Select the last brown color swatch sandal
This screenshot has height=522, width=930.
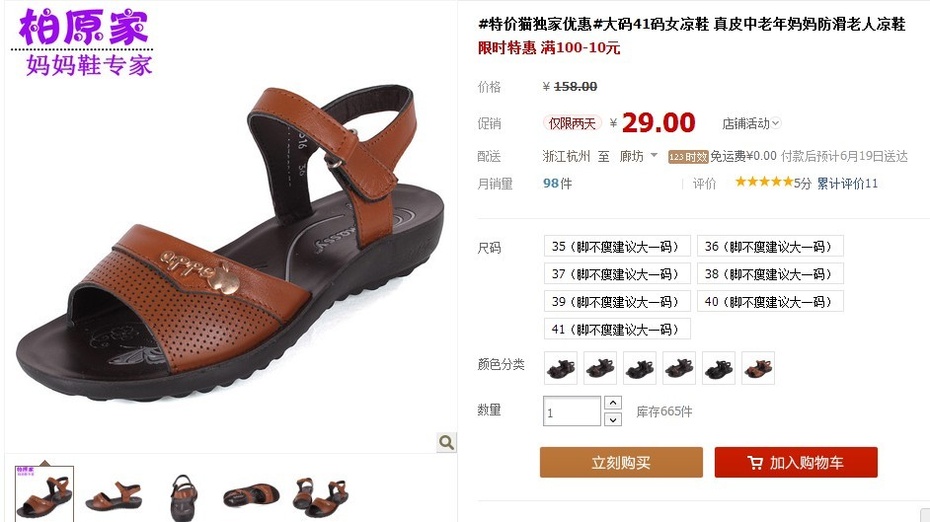758,368
